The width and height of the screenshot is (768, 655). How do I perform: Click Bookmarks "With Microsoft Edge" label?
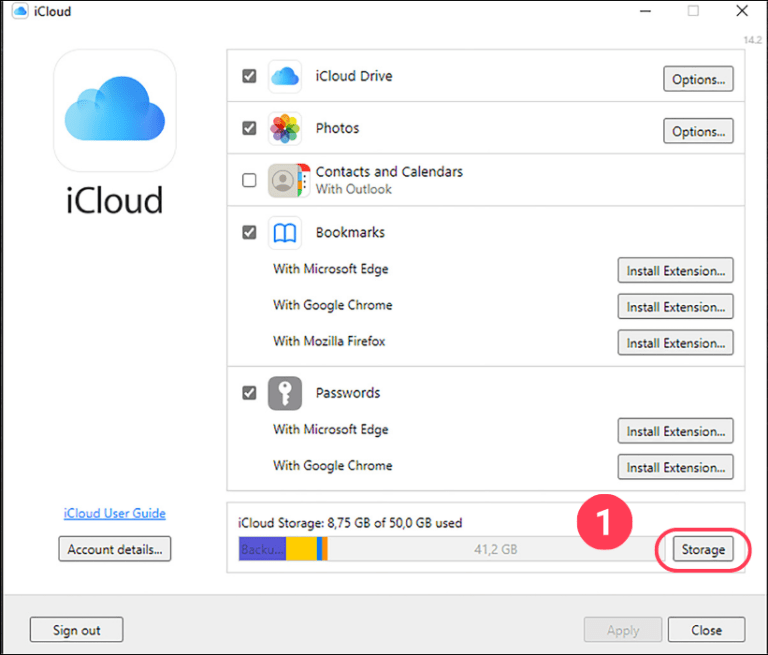coord(331,269)
